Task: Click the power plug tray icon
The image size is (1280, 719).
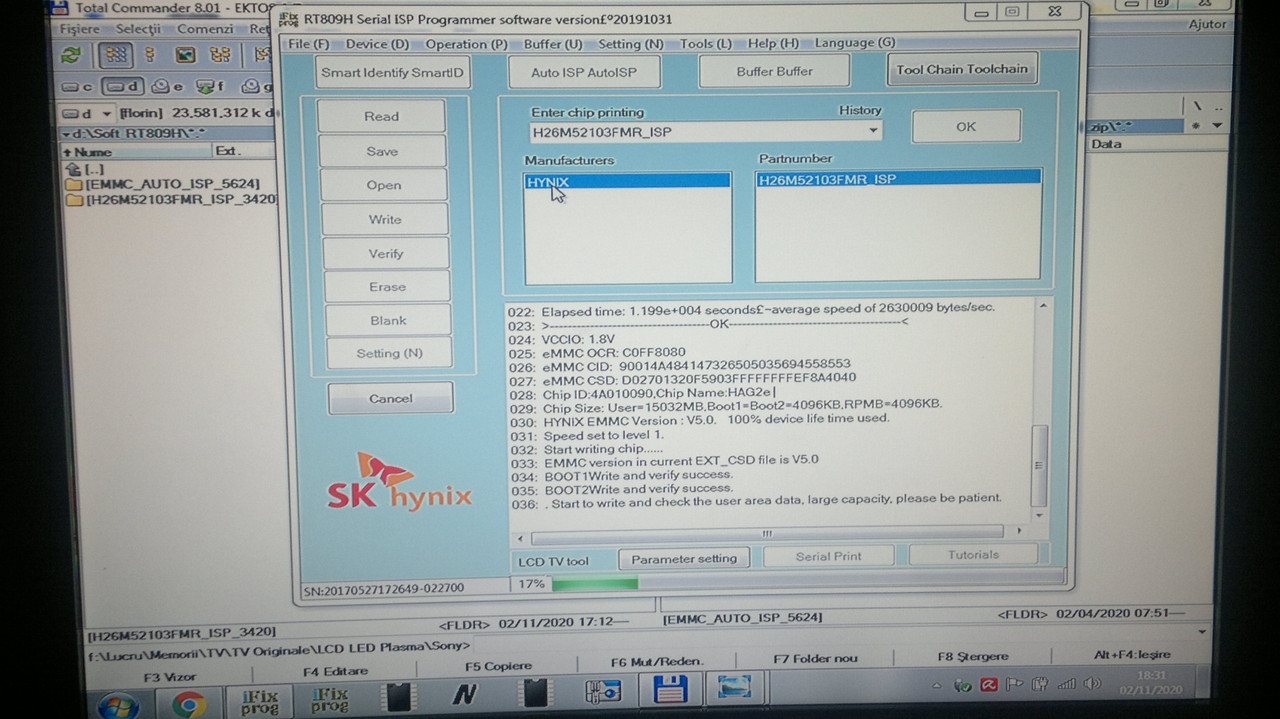Action: click(x=1039, y=684)
